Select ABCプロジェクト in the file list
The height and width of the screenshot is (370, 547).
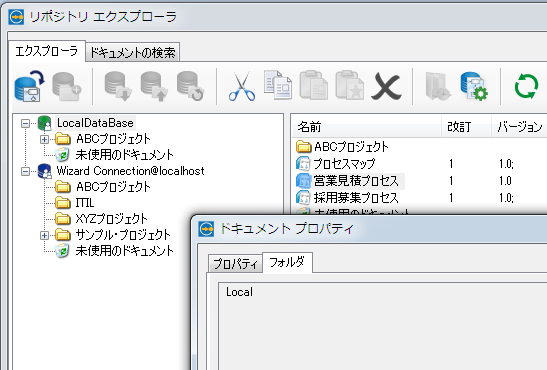click(x=351, y=147)
